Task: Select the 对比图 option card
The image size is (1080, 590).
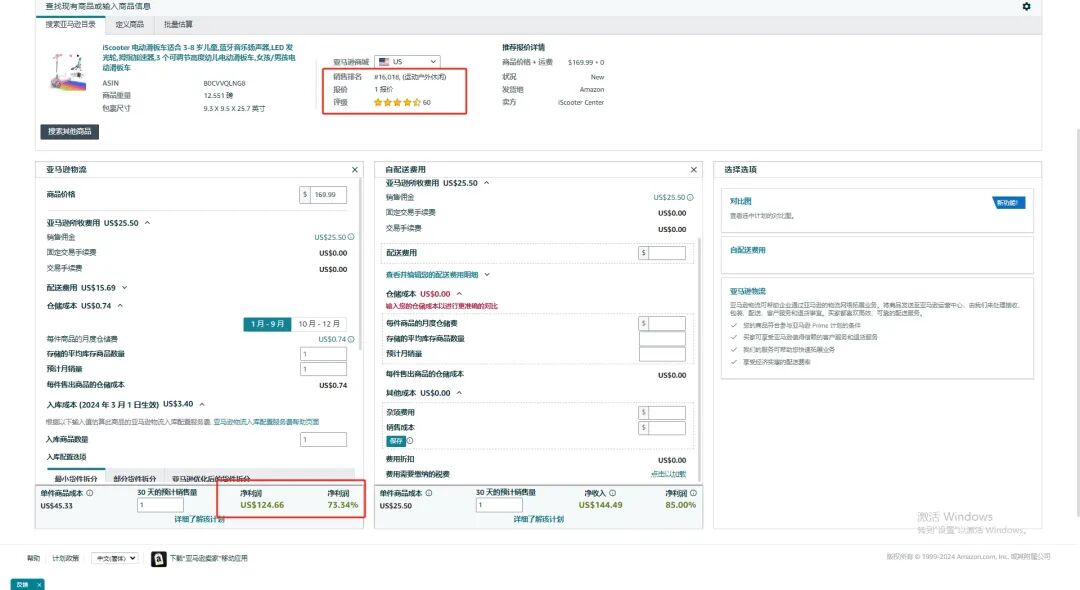Action: pyautogui.click(x=877, y=211)
